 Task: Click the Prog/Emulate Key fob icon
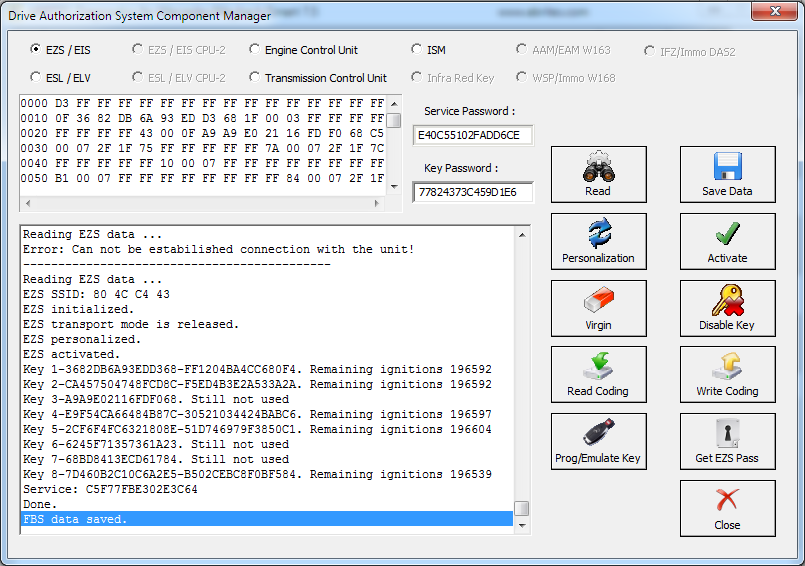599,432
